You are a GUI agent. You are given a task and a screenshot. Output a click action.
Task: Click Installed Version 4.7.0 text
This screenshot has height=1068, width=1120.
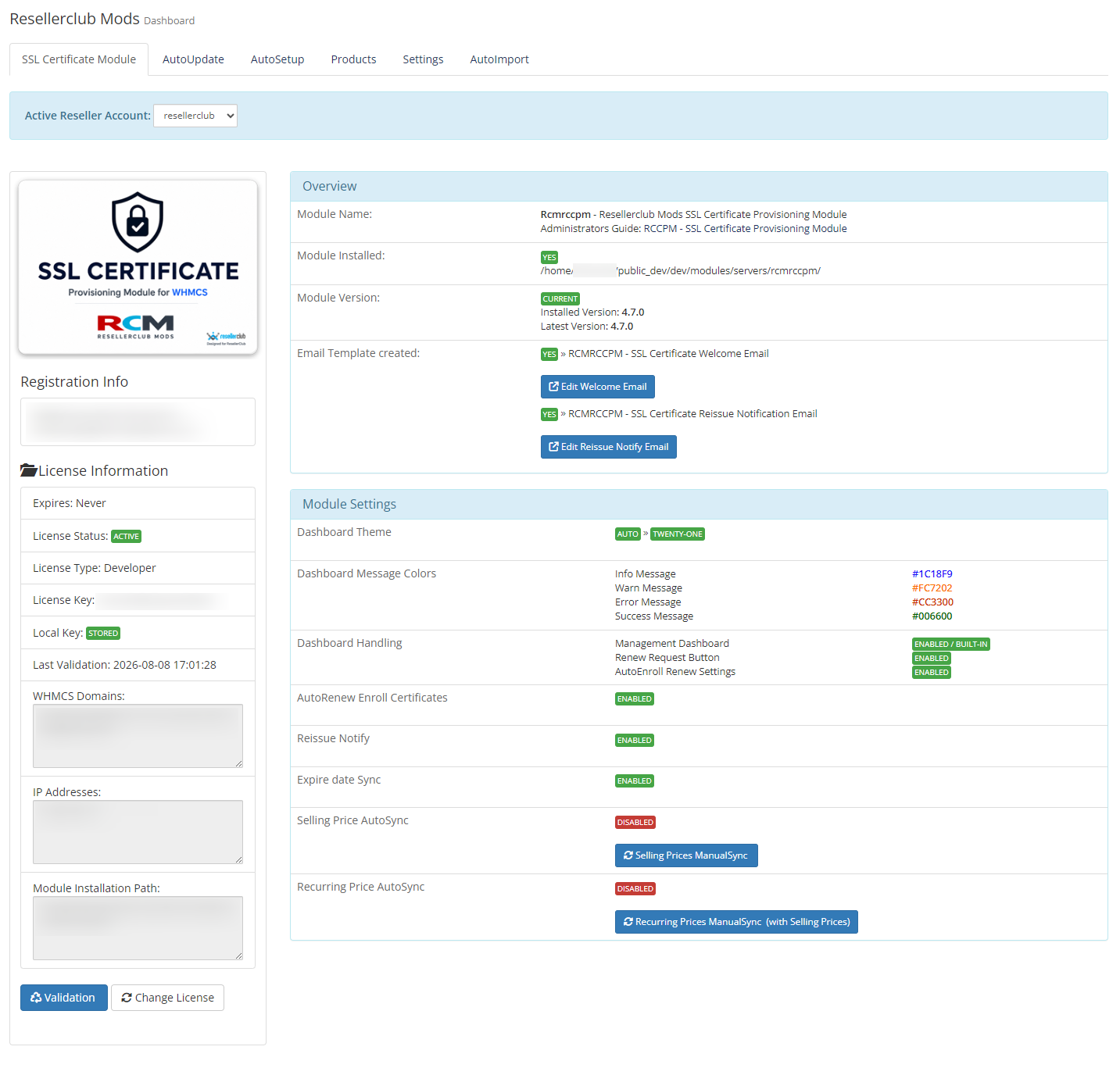pyautogui.click(x=592, y=313)
